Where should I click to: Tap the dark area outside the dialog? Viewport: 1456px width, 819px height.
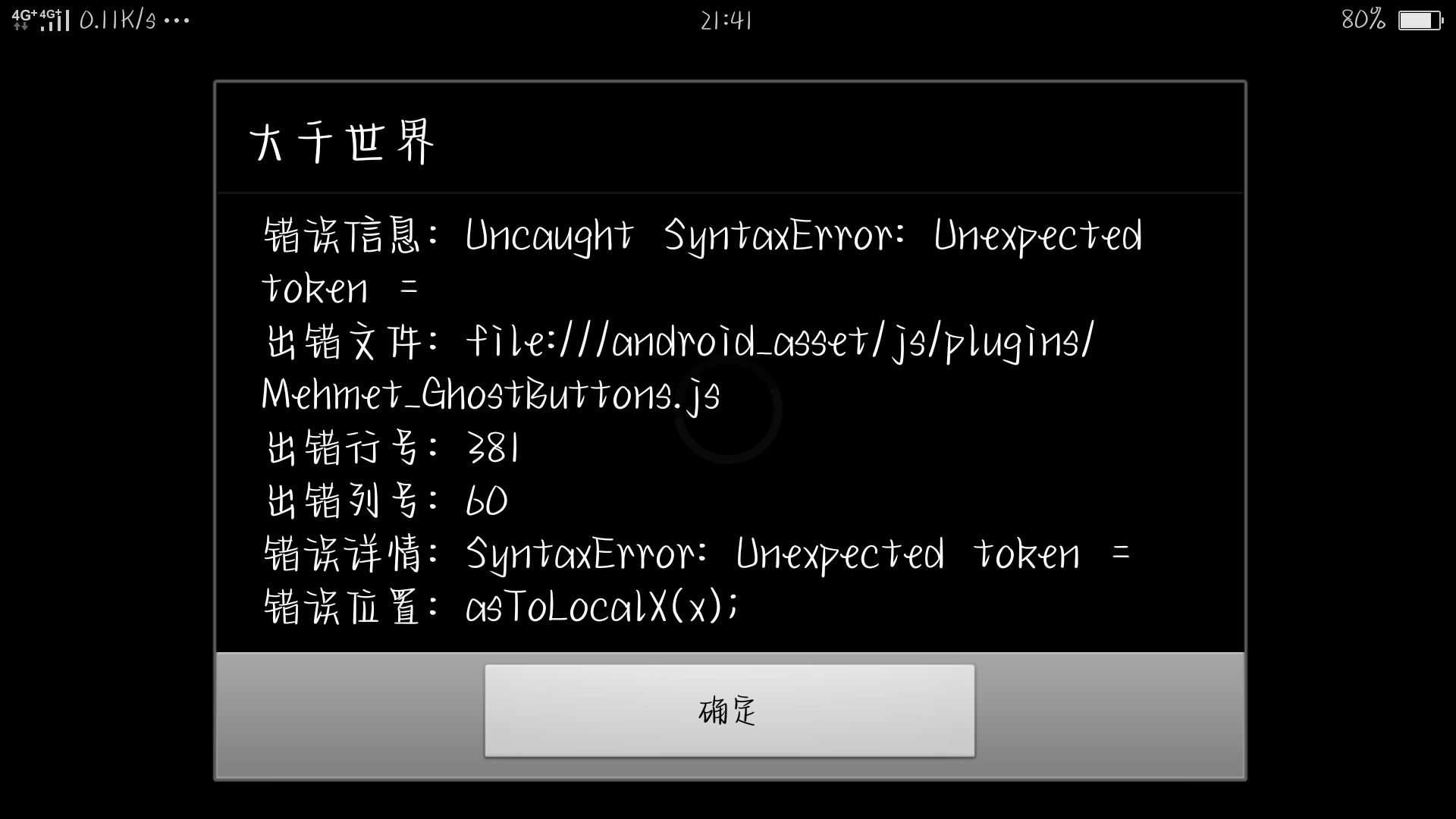(106, 425)
